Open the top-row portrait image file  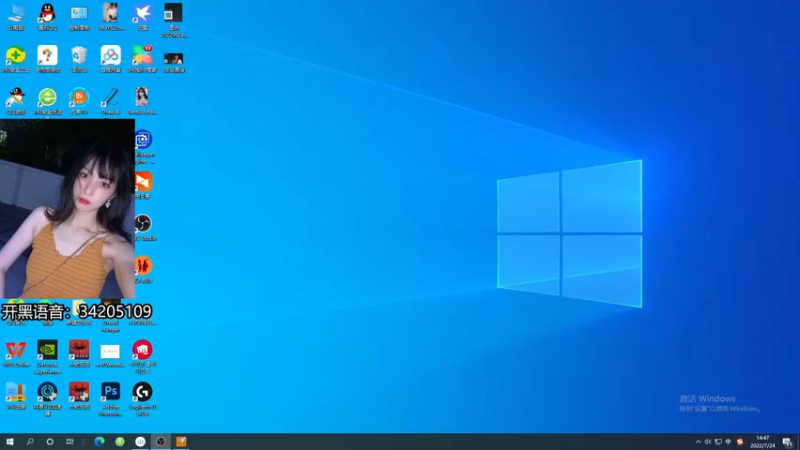(111, 17)
